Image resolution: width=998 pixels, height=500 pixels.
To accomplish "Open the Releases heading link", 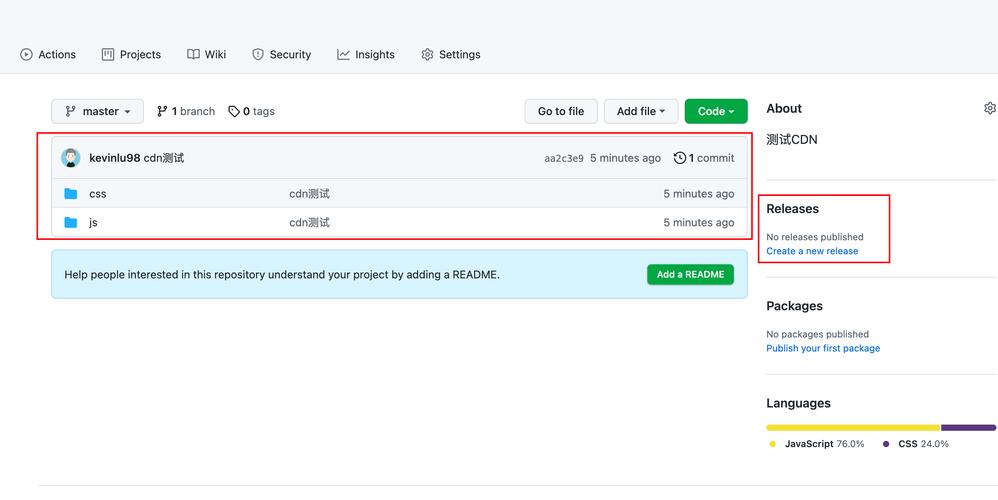I will pos(792,209).
